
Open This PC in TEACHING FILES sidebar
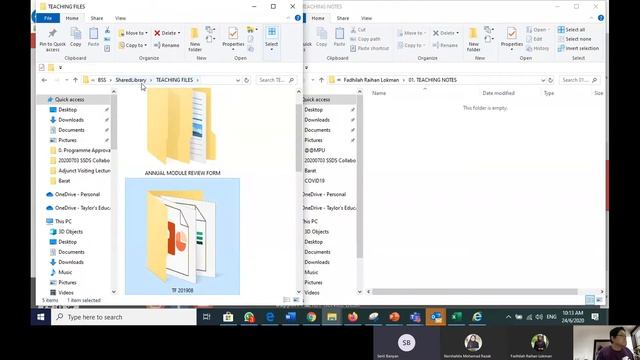pos(63,221)
